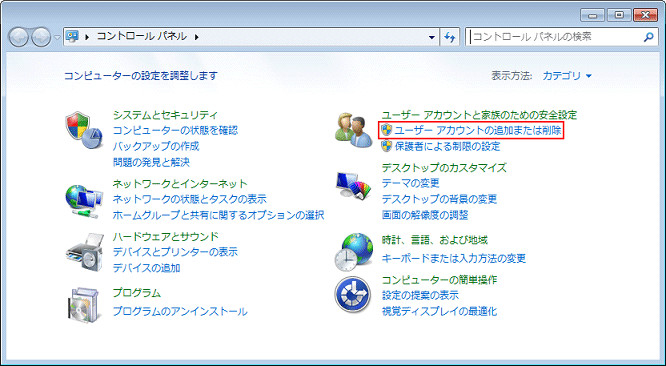Click ユーザー アカウントの追加または削除 link
The width and height of the screenshot is (666, 366).
click(x=478, y=130)
